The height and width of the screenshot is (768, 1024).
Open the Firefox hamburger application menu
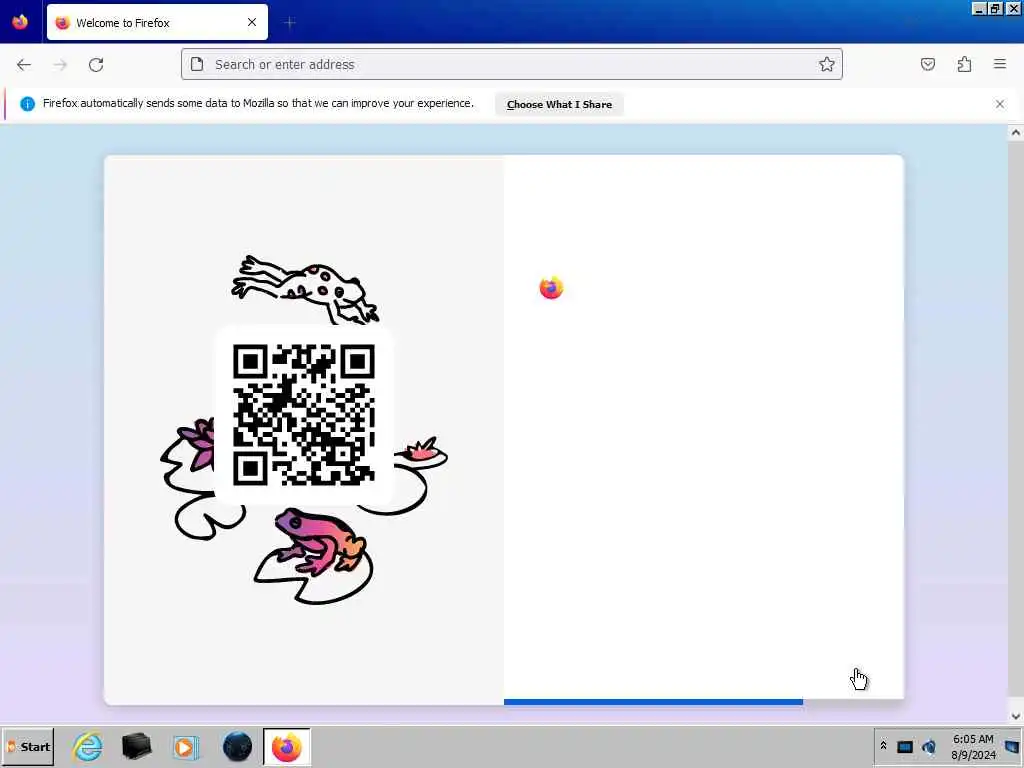coord(1000,64)
